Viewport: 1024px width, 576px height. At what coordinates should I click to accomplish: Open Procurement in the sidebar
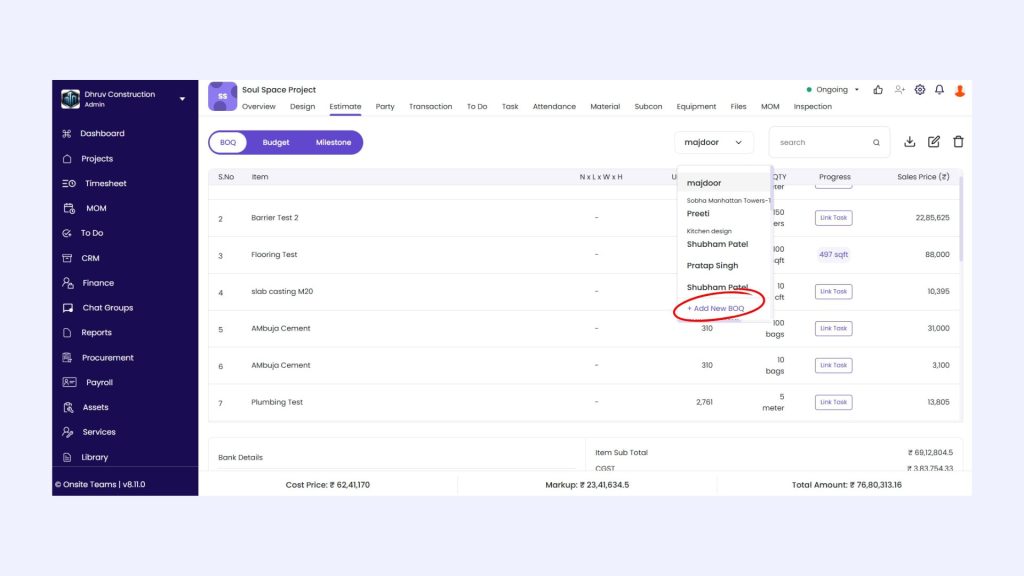click(x=107, y=358)
